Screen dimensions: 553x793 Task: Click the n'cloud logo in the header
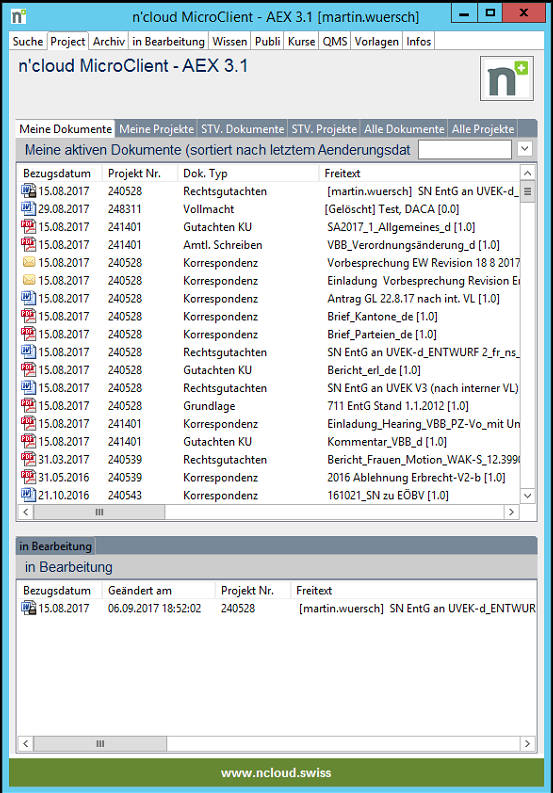[x=506, y=78]
